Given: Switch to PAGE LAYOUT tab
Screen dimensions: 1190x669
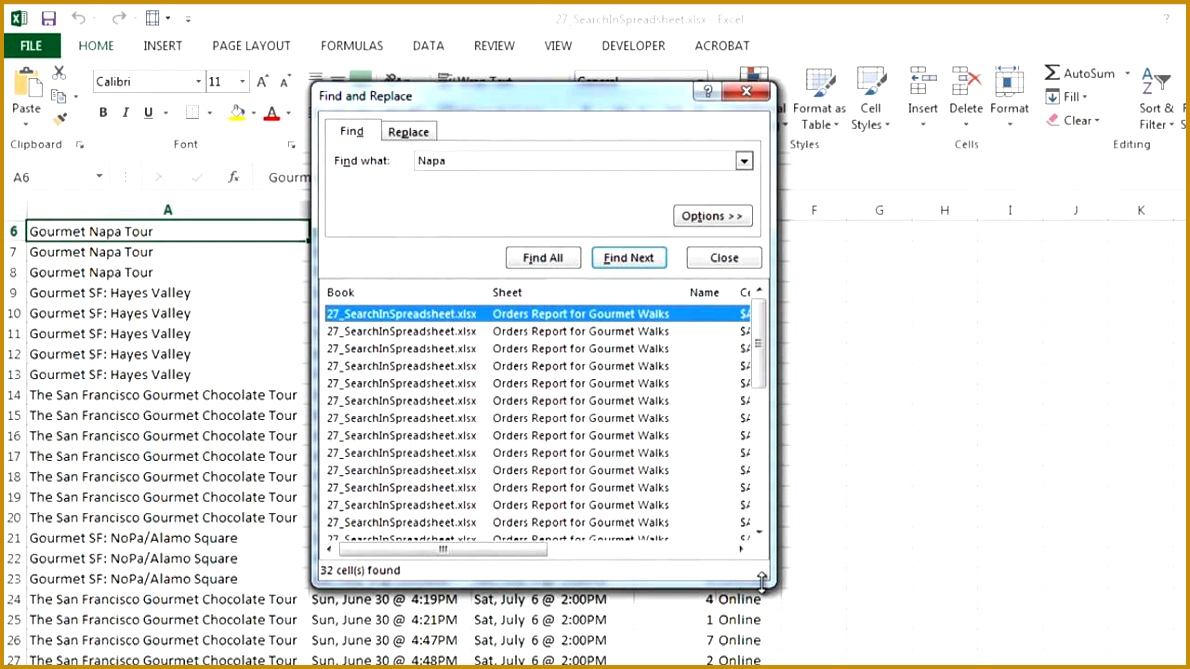Looking at the screenshot, I should (251, 46).
